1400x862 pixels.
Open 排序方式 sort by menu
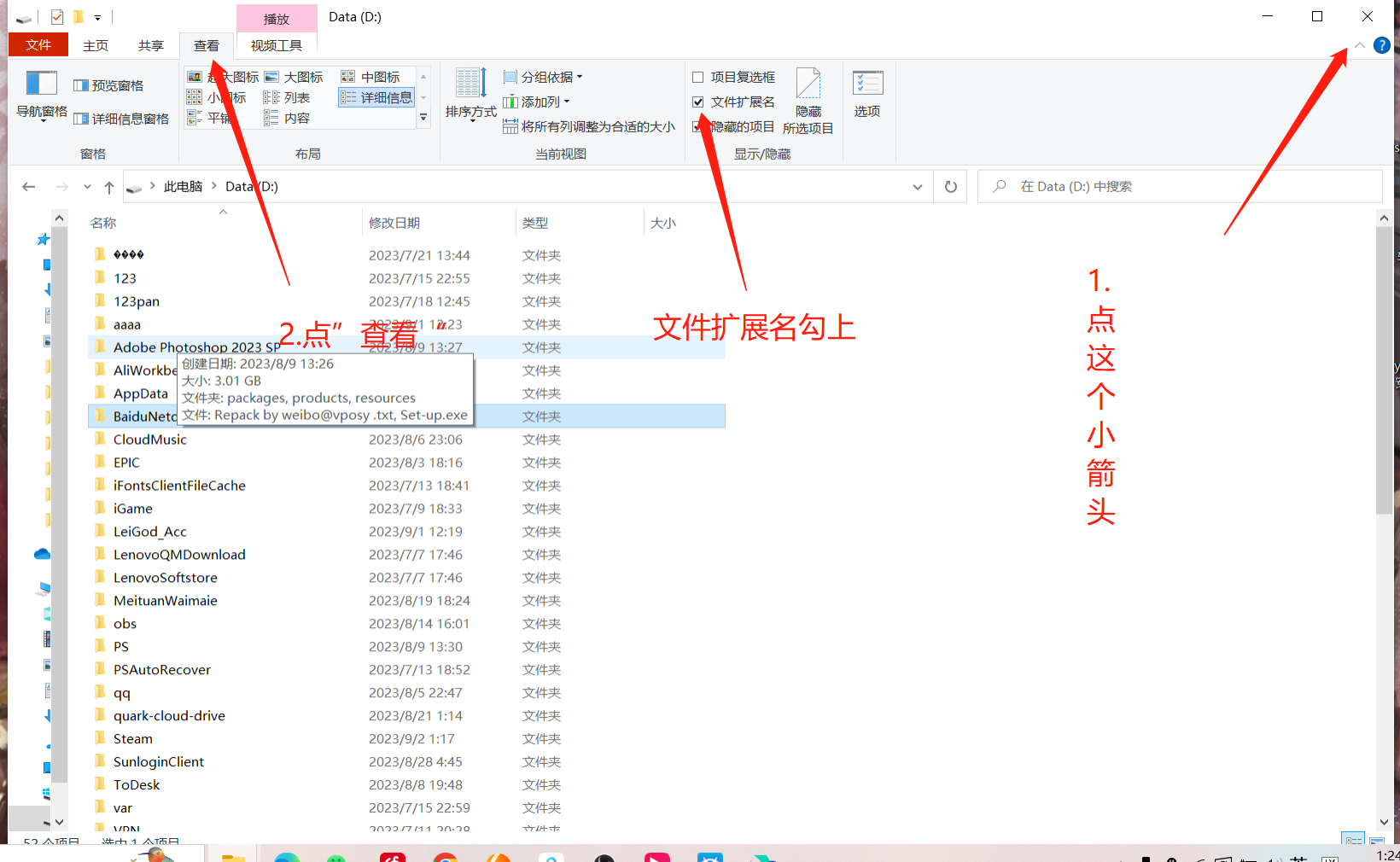(471, 96)
